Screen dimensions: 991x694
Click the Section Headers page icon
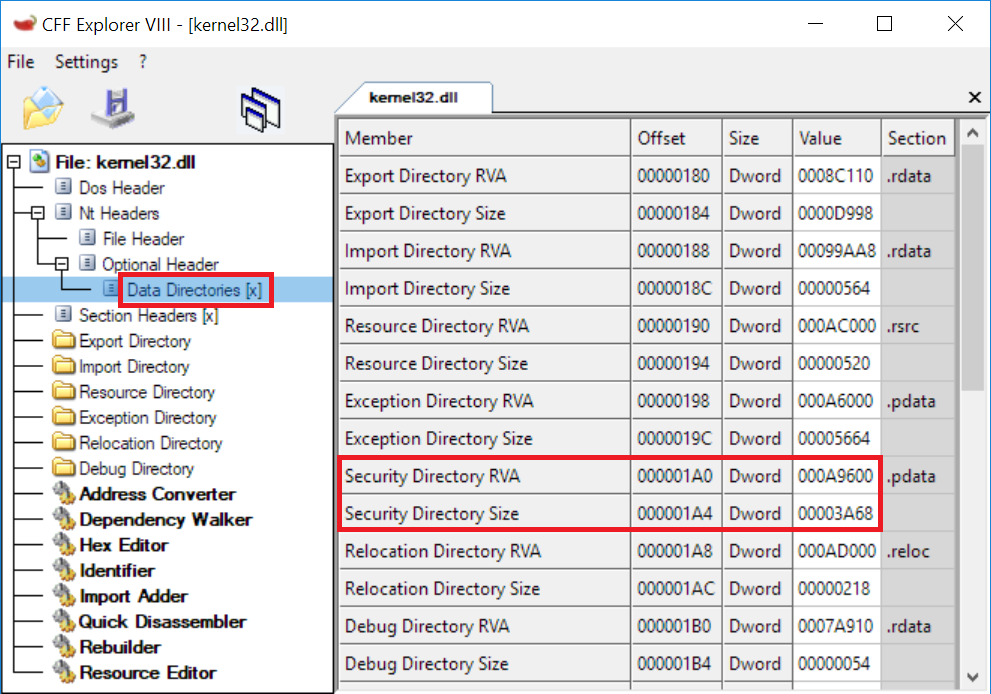tap(63, 314)
